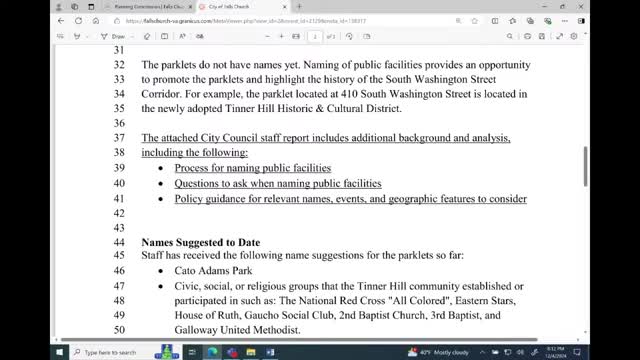640x360 pixels.
Task: Open the Edge sidebar Copilot icon
Action: 581,21
